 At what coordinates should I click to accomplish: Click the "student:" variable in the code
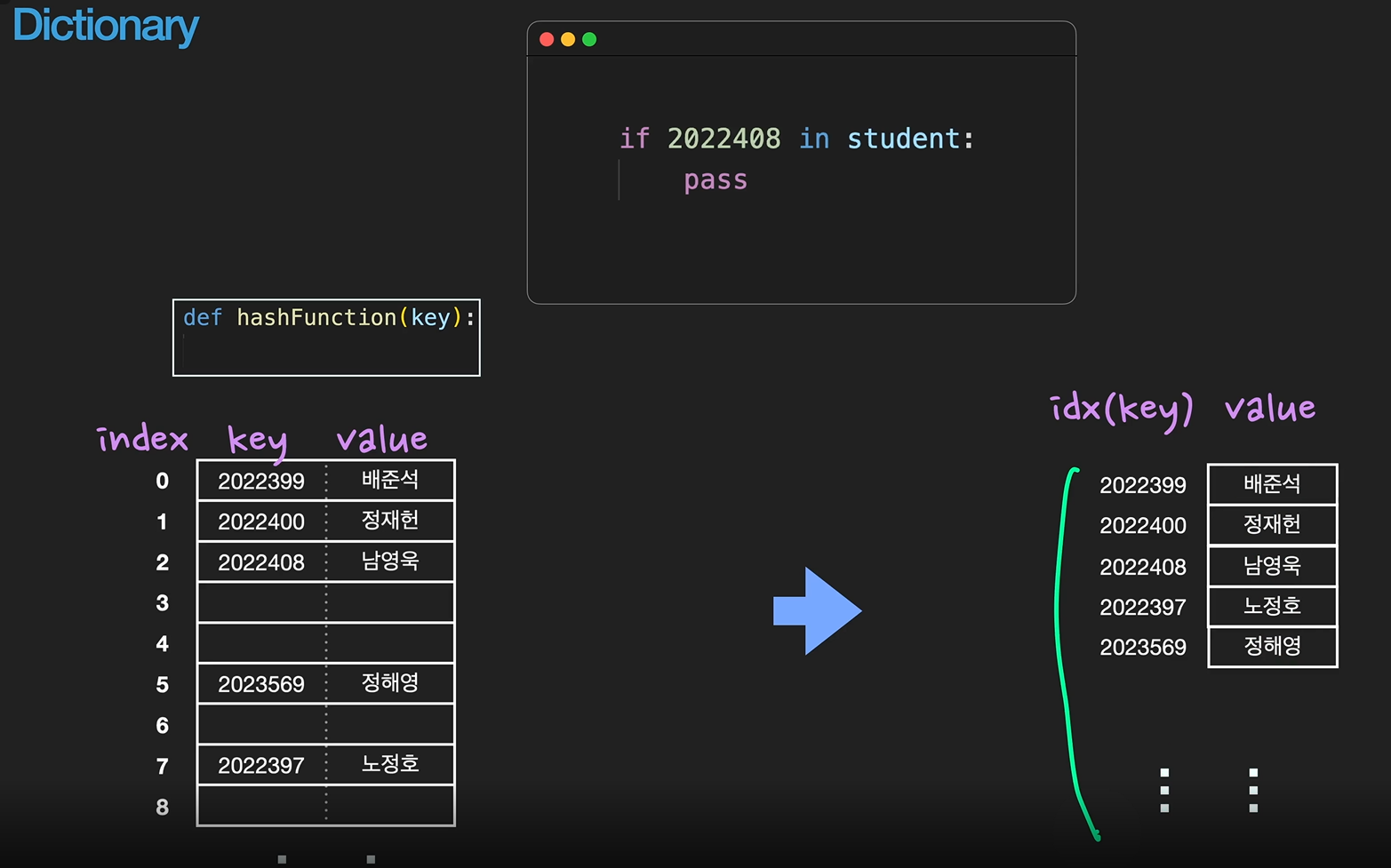910,139
